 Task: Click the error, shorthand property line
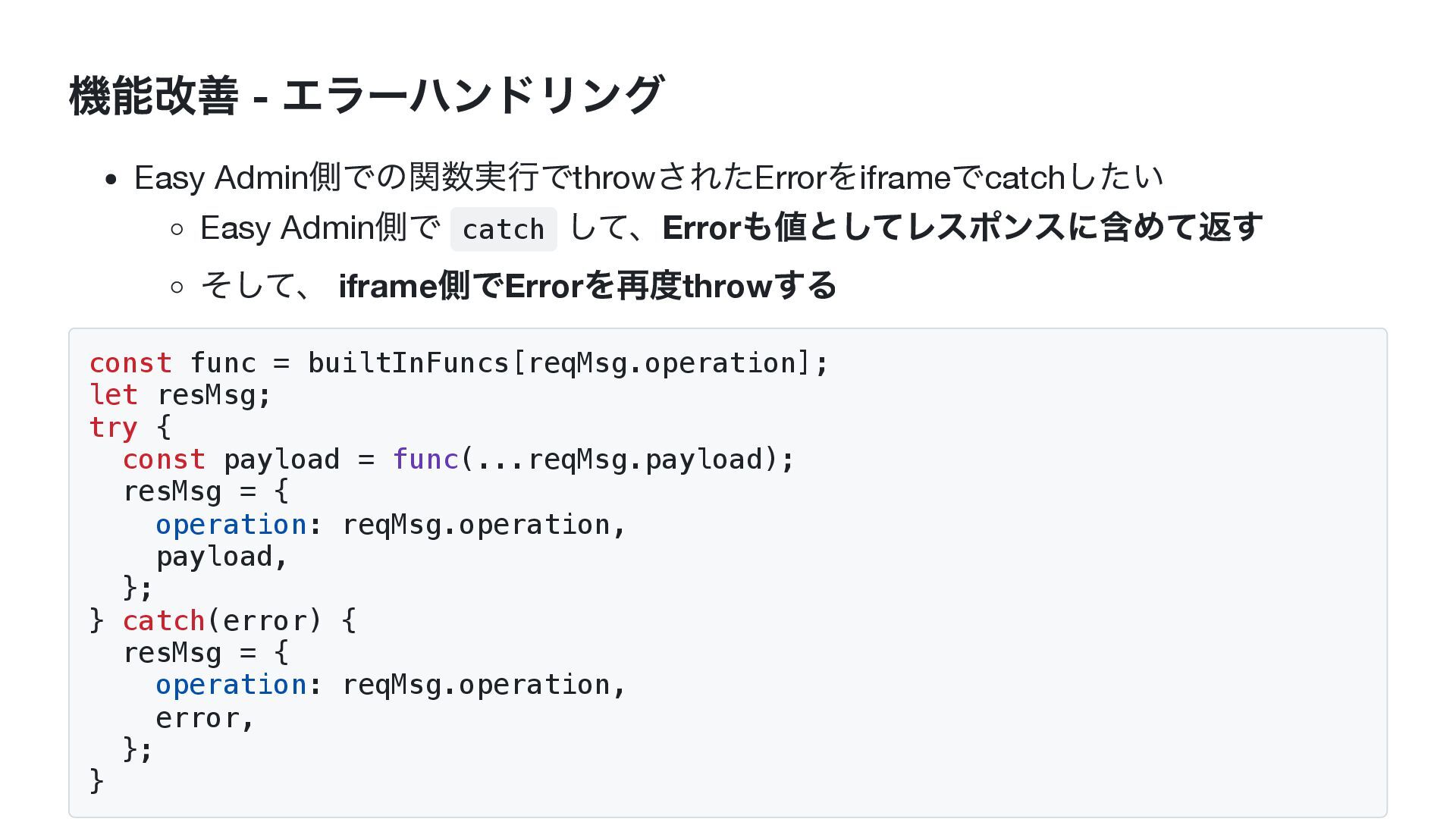[x=205, y=717]
